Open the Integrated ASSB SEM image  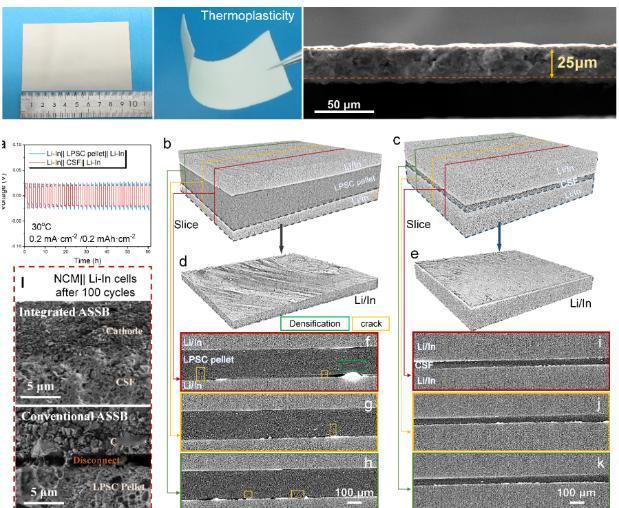[x=83, y=352]
